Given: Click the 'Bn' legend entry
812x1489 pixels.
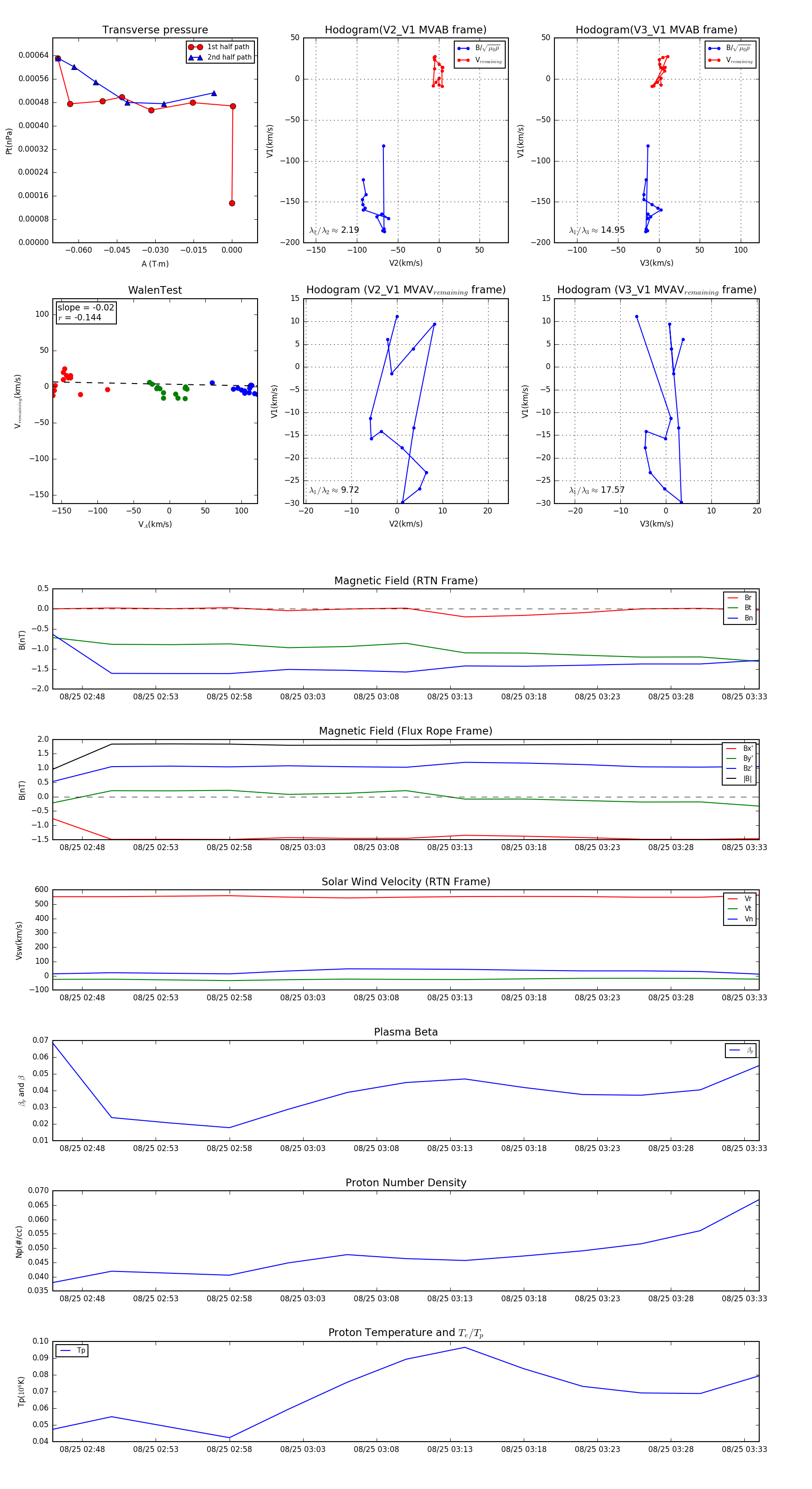Looking at the screenshot, I should coord(740,618).
